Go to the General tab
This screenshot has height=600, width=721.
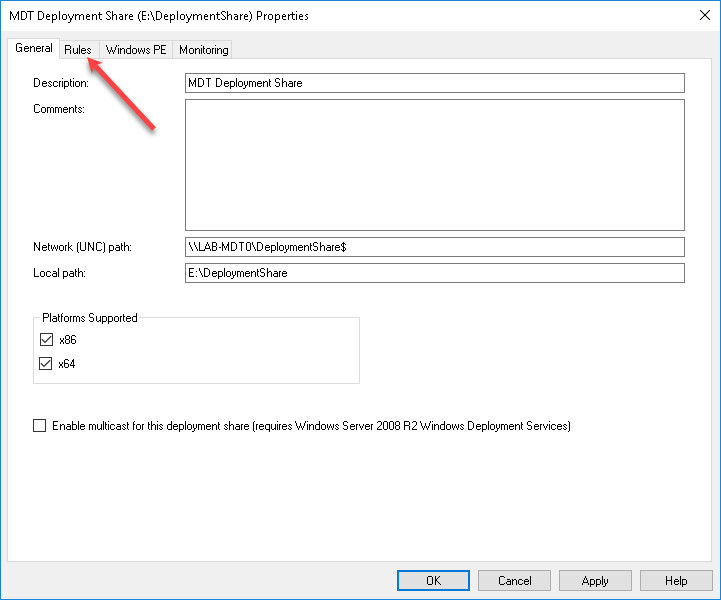pos(34,48)
